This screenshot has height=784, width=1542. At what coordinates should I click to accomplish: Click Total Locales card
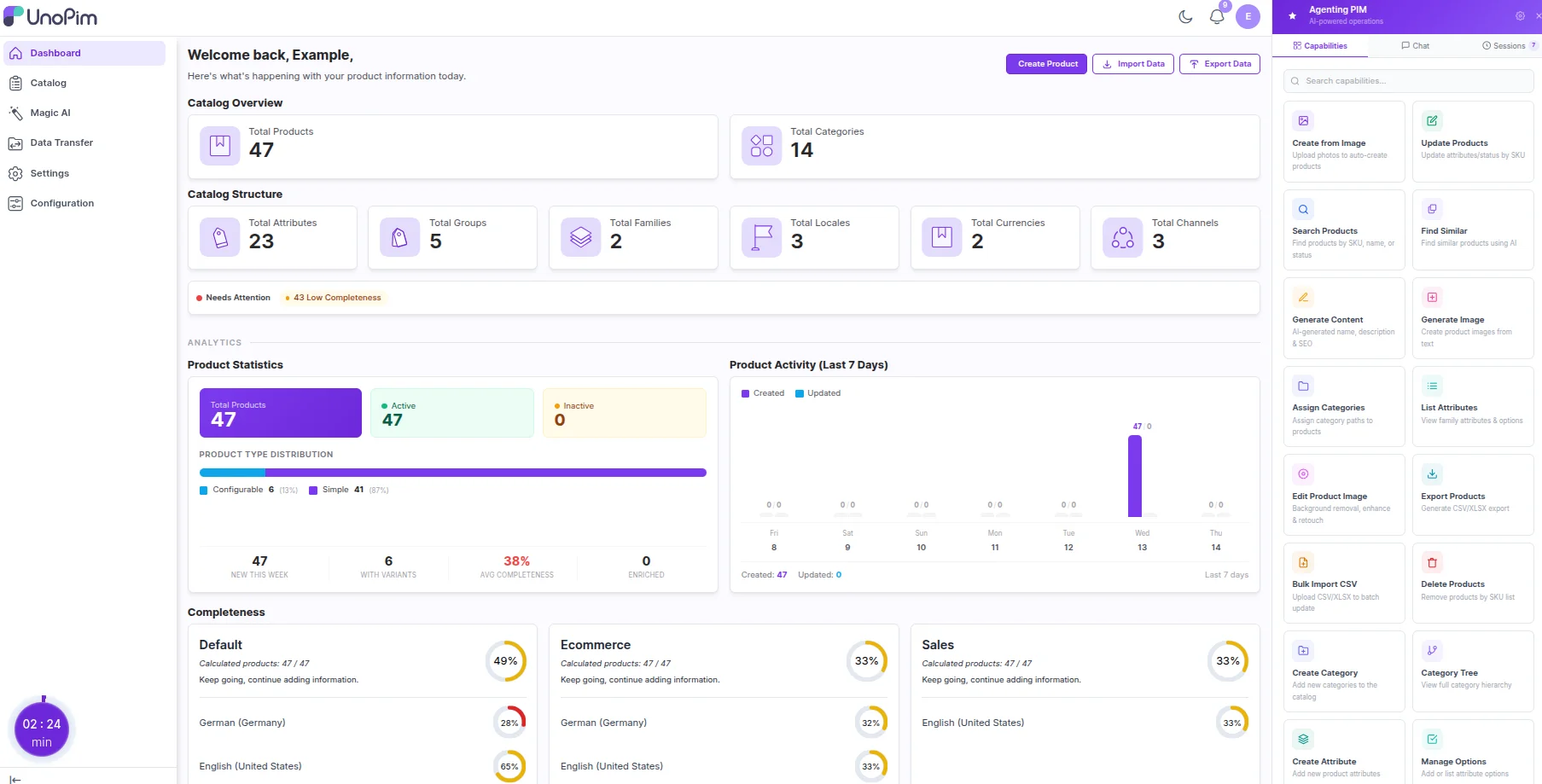pyautogui.click(x=814, y=238)
